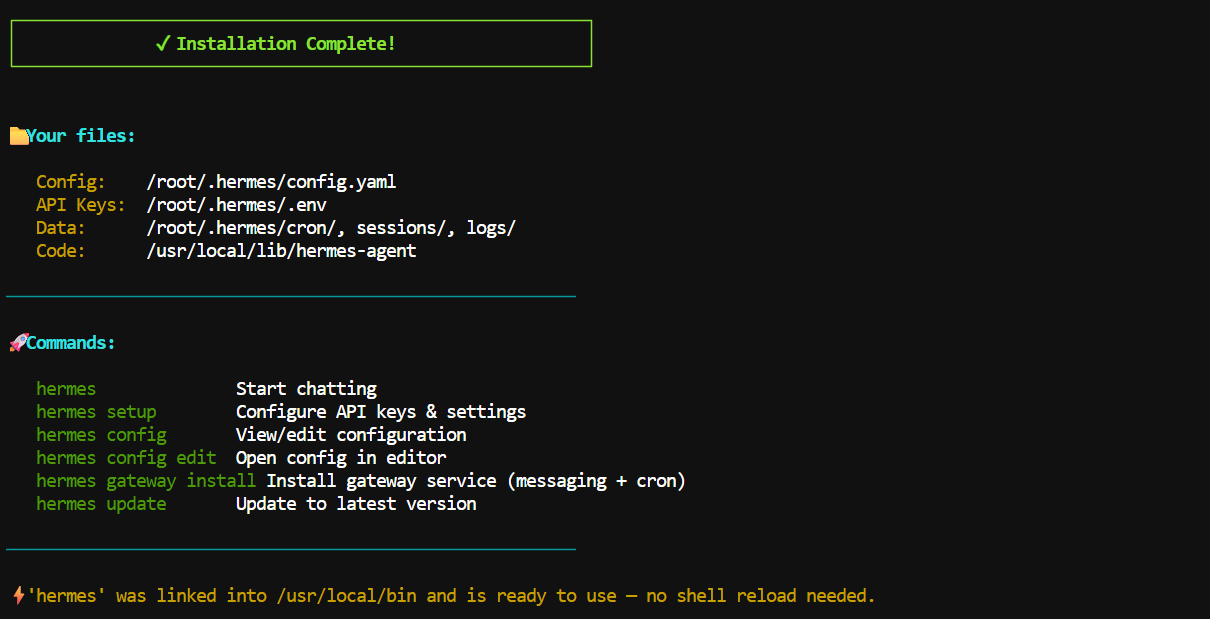Image resolution: width=1210 pixels, height=619 pixels.
Task: Click the green checkmark in Installation Complete
Action: pos(163,44)
